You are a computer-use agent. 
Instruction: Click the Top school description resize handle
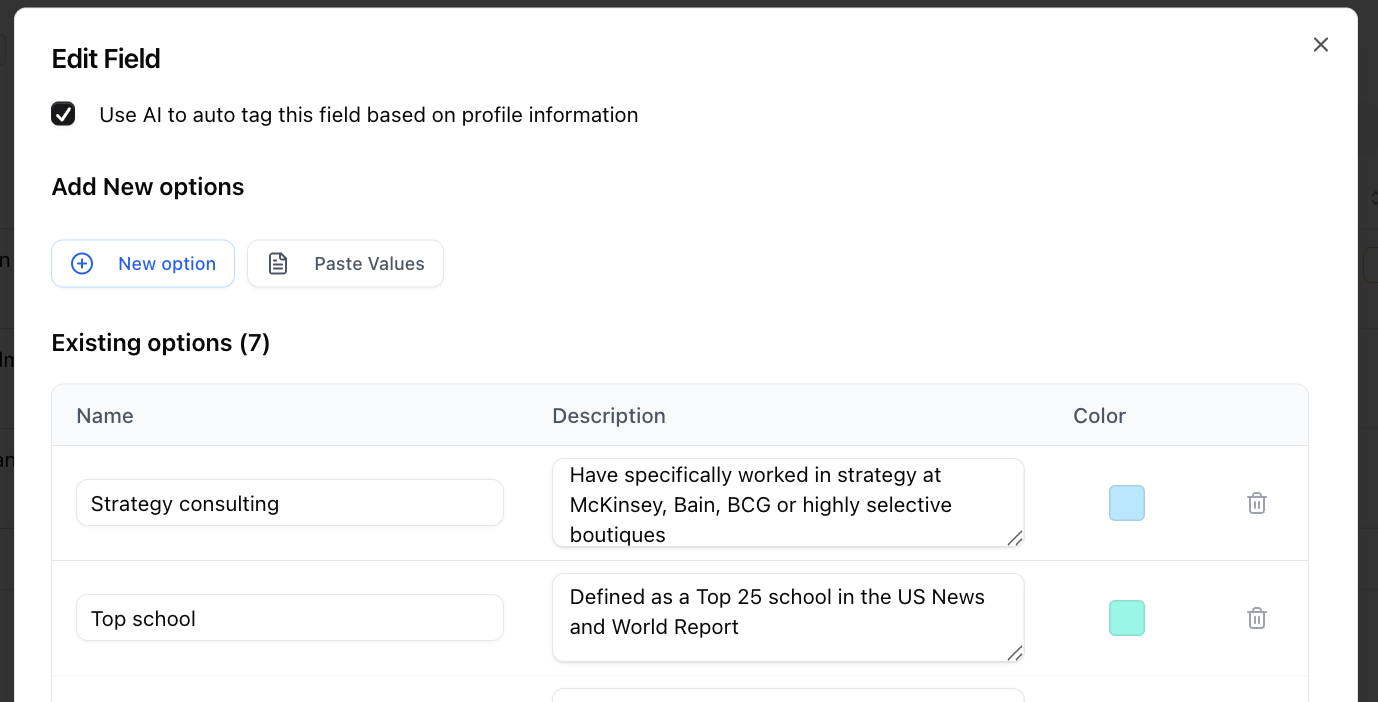pos(1014,653)
